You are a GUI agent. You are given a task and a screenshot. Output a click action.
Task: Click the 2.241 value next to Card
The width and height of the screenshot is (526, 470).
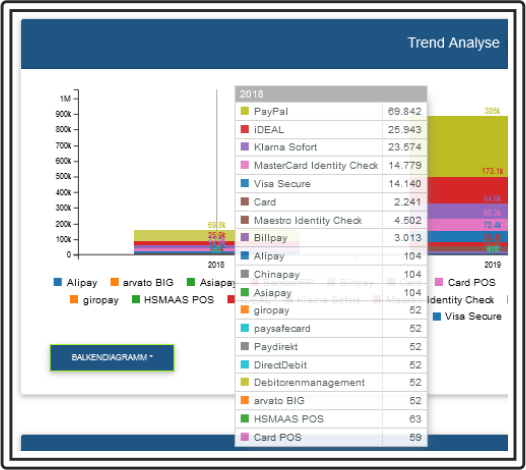[x=407, y=202]
